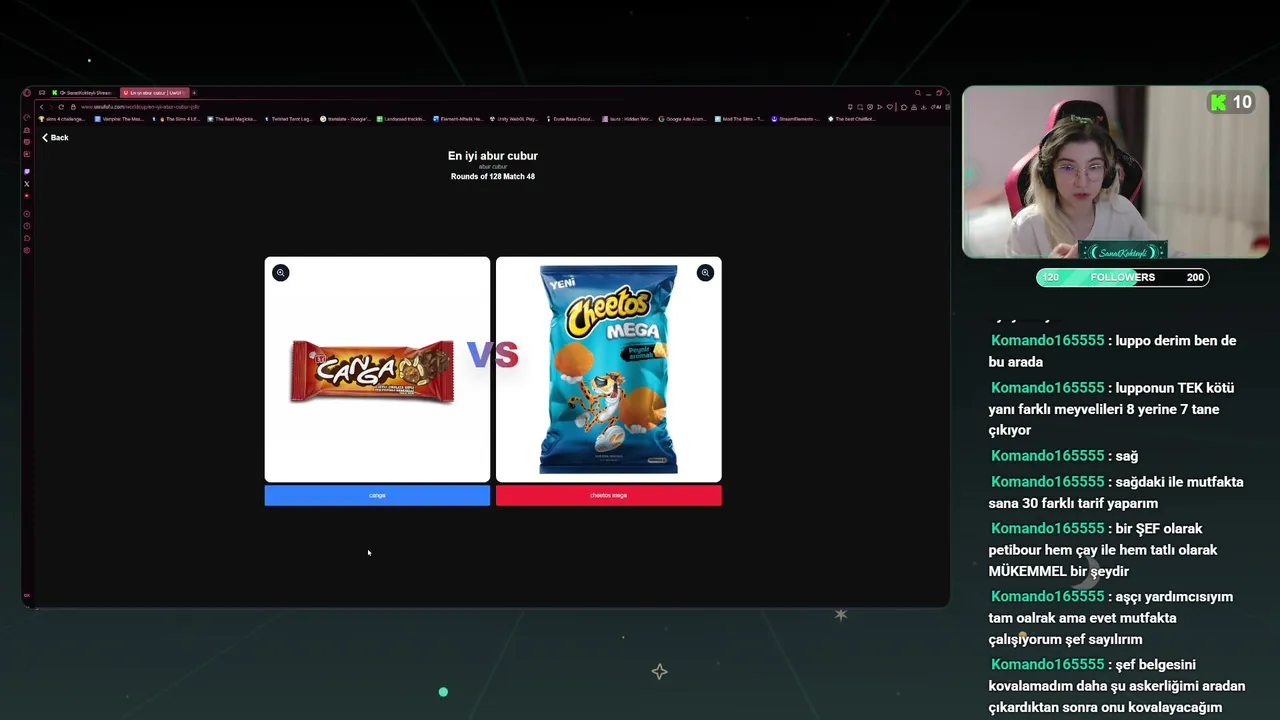The width and height of the screenshot is (1280, 720).
Task: Go back using the Back arrow link
Action: coord(55,137)
